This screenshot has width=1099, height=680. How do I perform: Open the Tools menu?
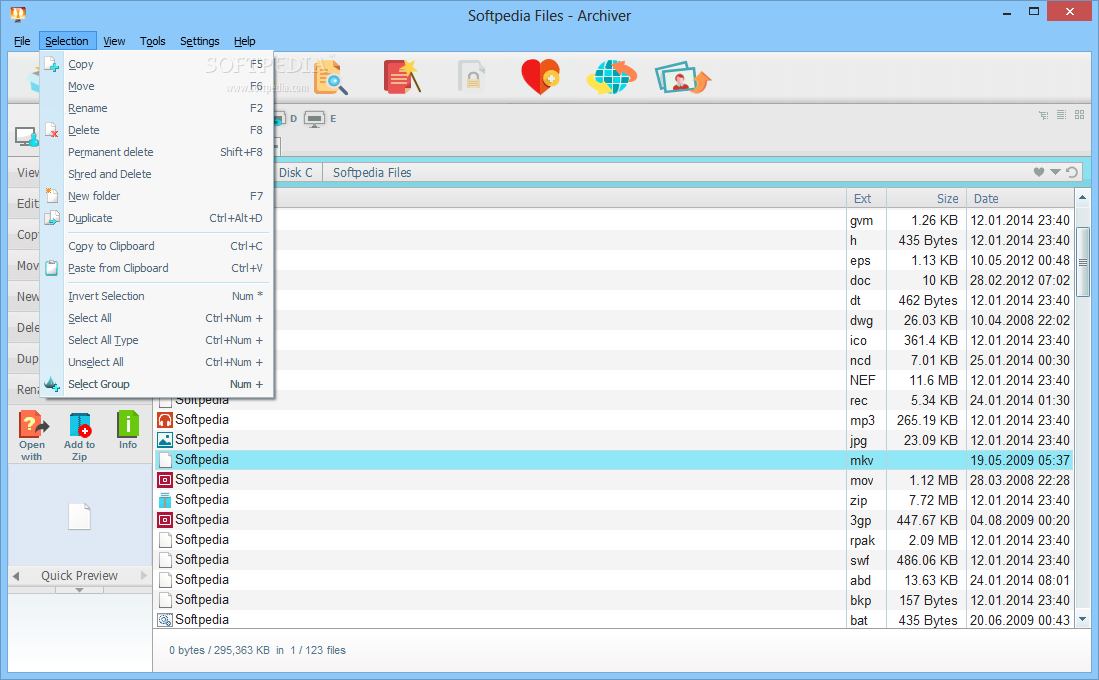coord(153,41)
